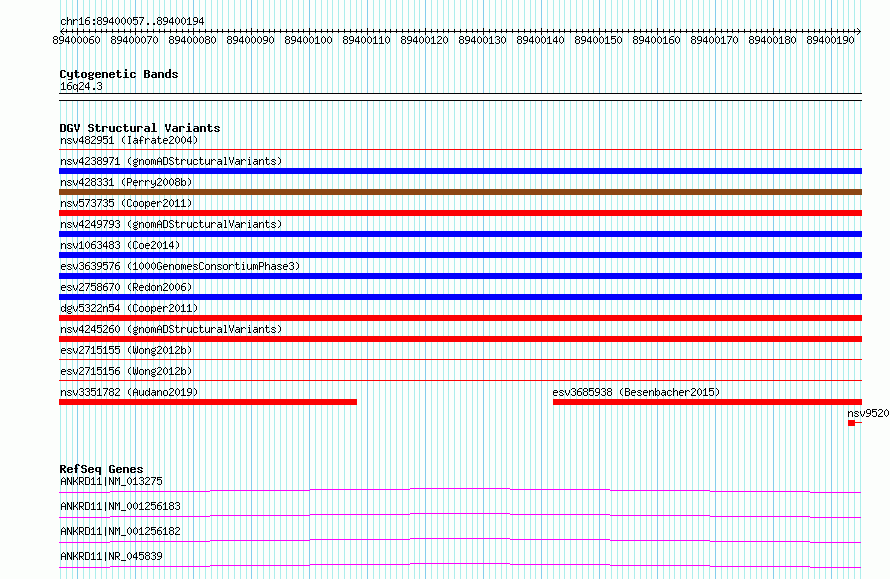Click ANKRD11|NM_001256182 transcript label

(x=120, y=531)
